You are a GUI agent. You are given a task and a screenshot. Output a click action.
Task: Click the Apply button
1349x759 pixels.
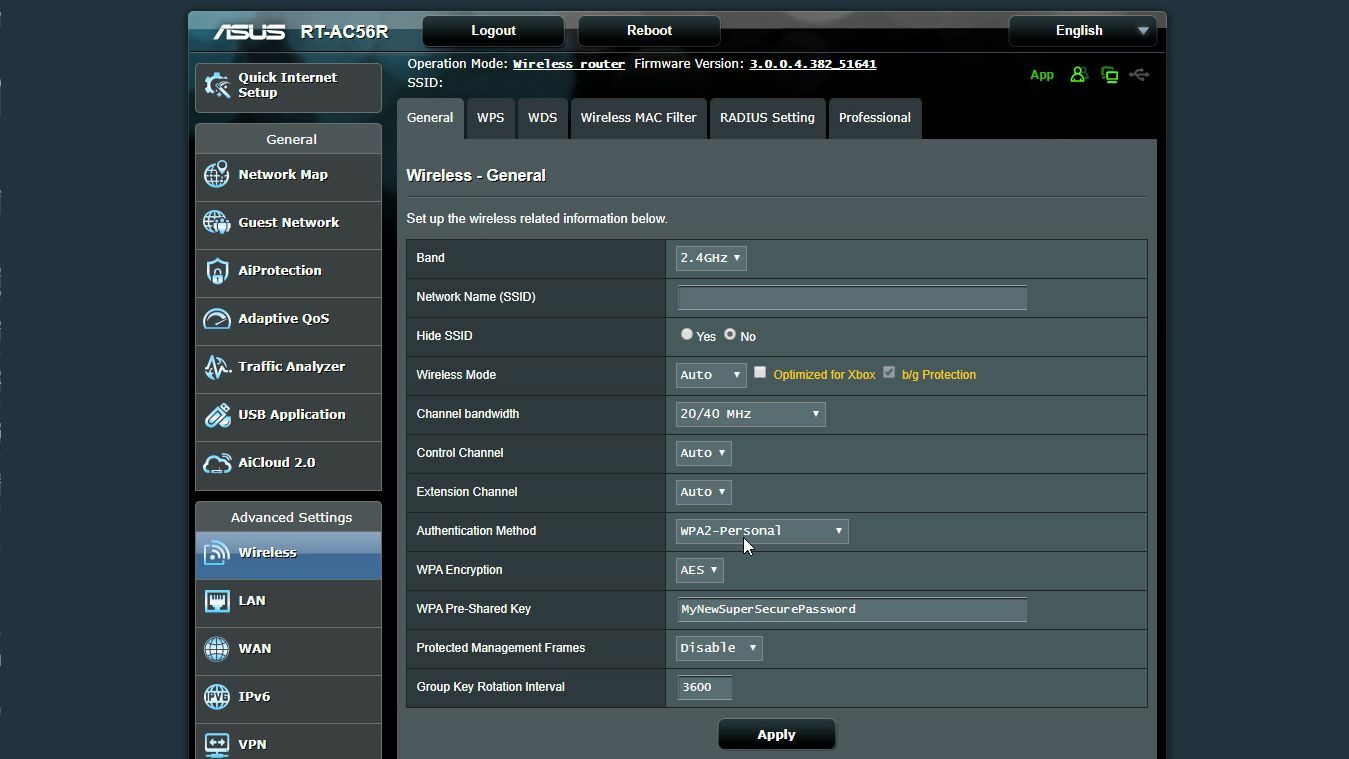click(777, 735)
